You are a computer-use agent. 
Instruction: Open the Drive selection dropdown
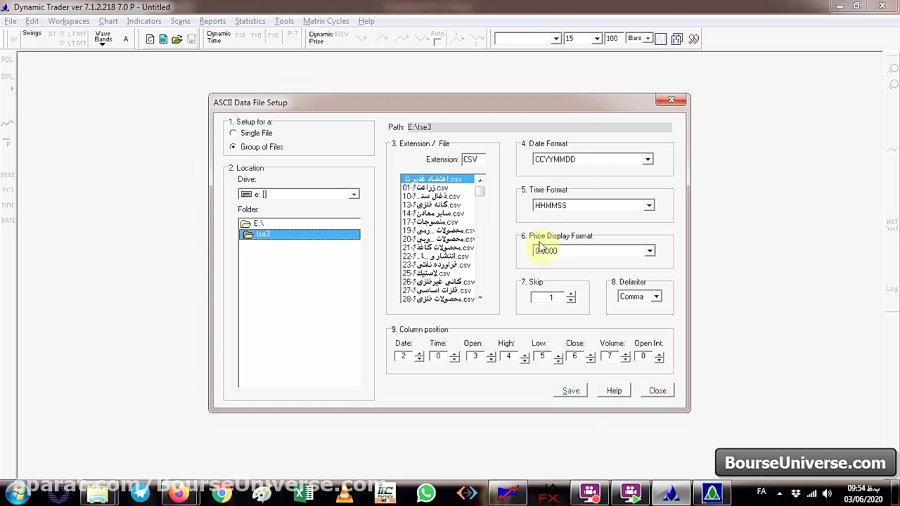[353, 194]
